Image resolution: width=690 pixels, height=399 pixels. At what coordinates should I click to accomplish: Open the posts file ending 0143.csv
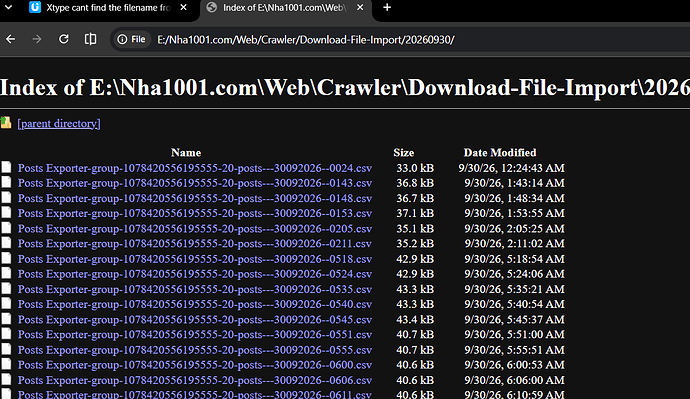(195, 183)
